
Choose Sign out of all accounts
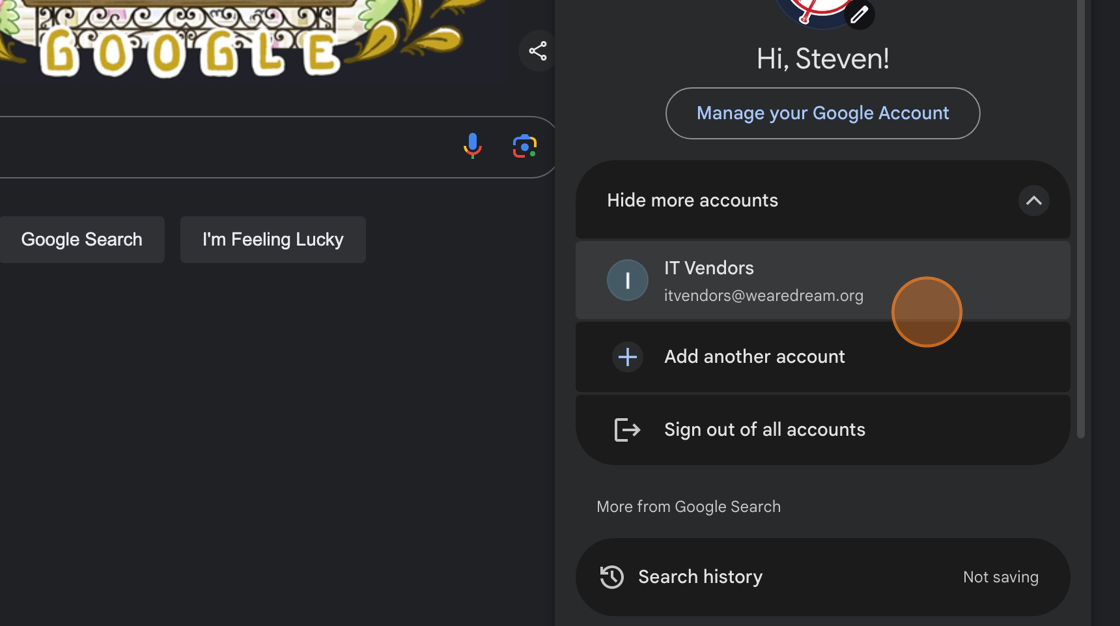(x=823, y=429)
